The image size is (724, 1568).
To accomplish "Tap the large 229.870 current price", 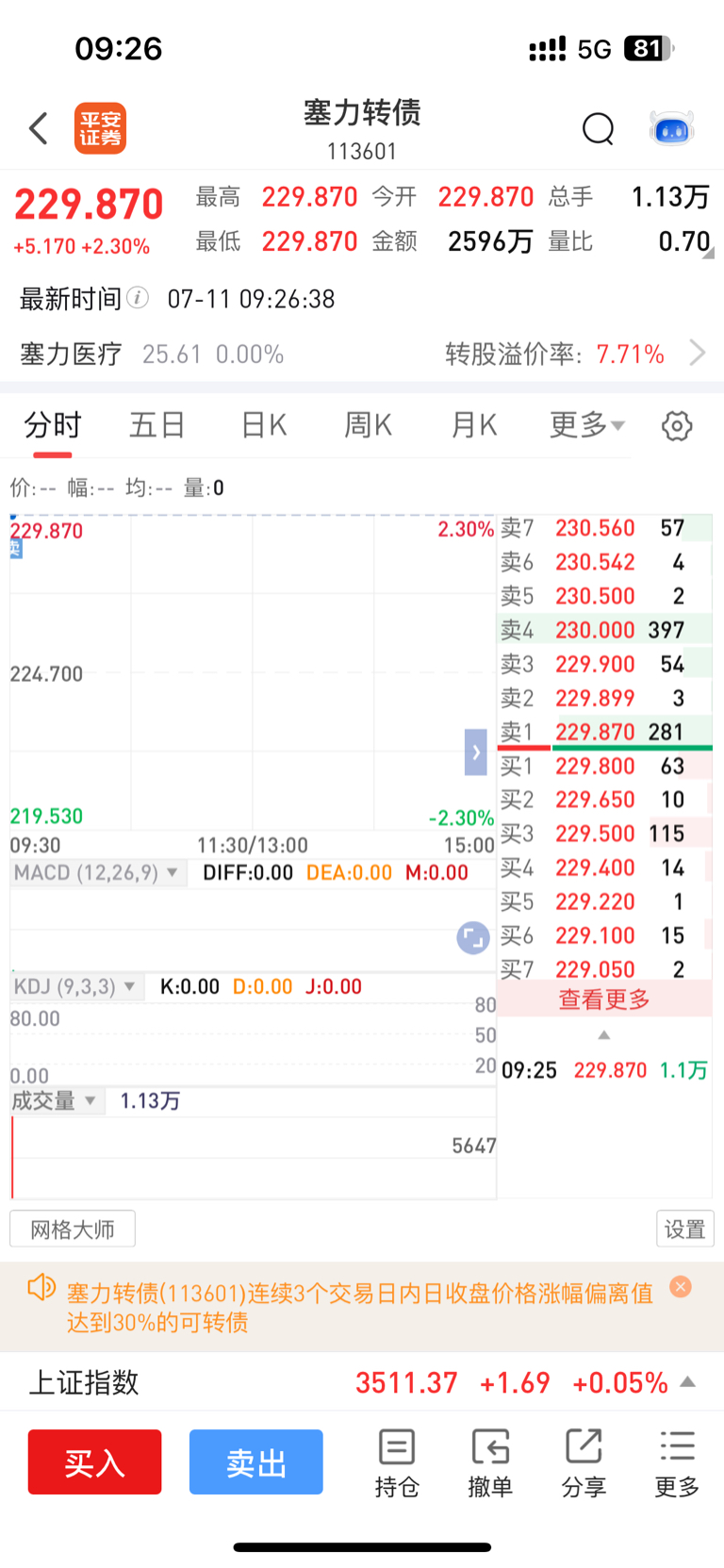I will point(89,204).
